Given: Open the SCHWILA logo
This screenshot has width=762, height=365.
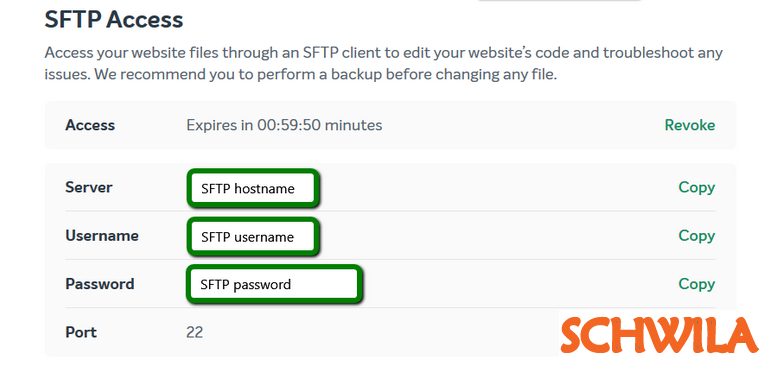Looking at the screenshot, I should [x=660, y=335].
